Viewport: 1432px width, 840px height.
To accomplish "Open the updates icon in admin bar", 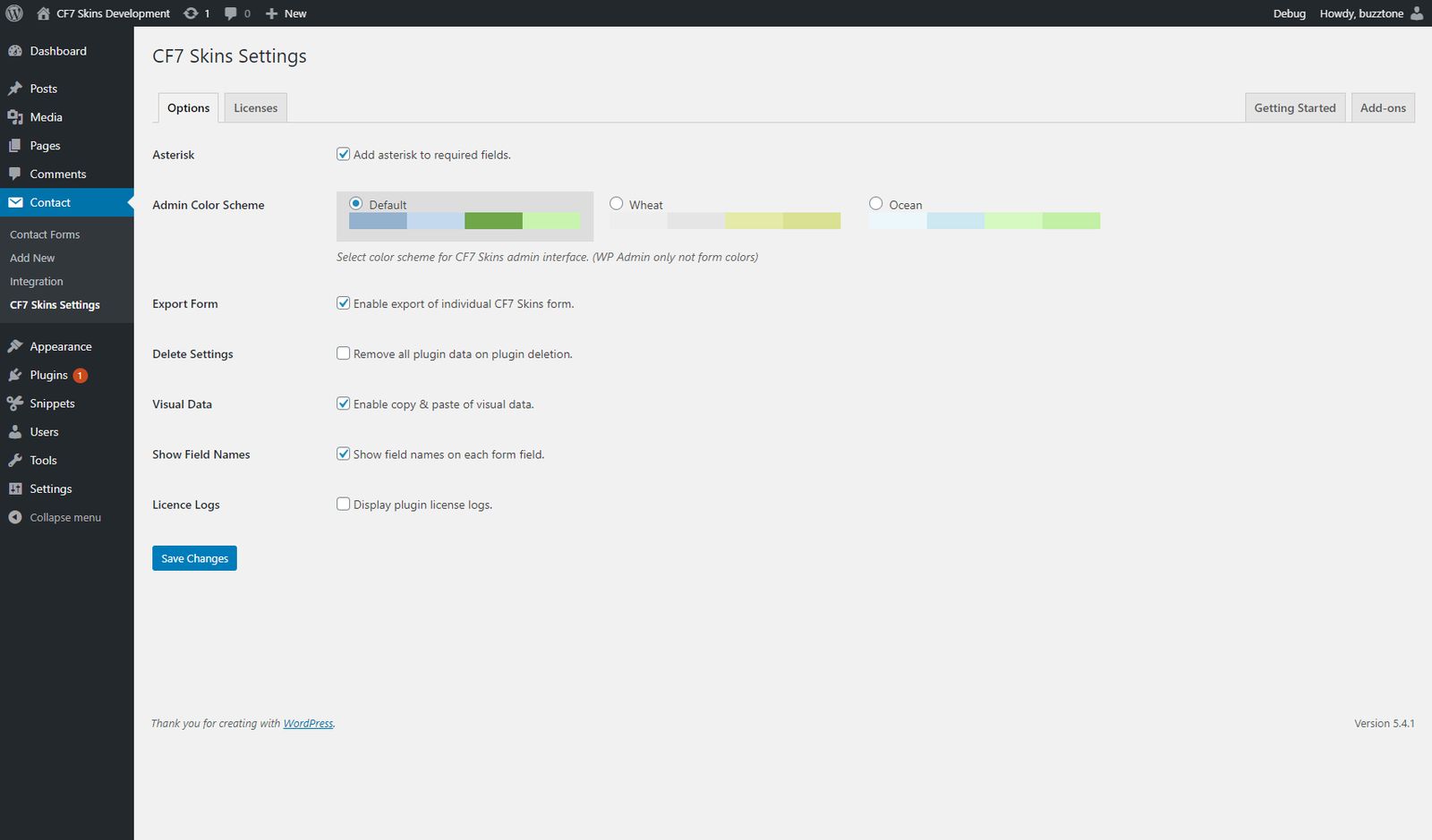I will click(x=191, y=13).
